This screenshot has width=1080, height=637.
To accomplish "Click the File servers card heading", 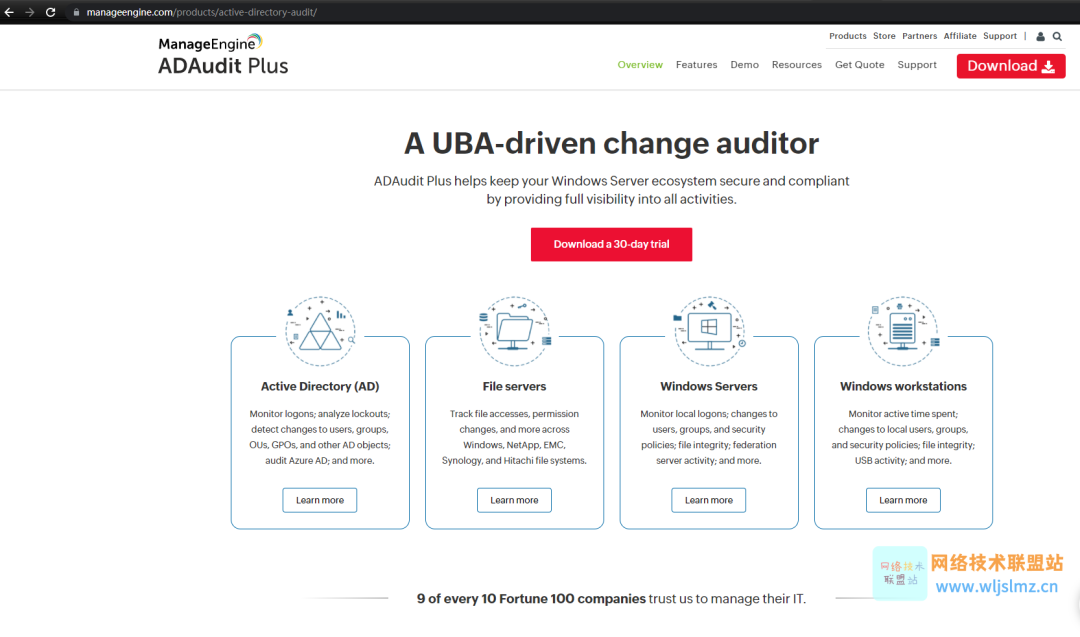I will (x=515, y=386).
